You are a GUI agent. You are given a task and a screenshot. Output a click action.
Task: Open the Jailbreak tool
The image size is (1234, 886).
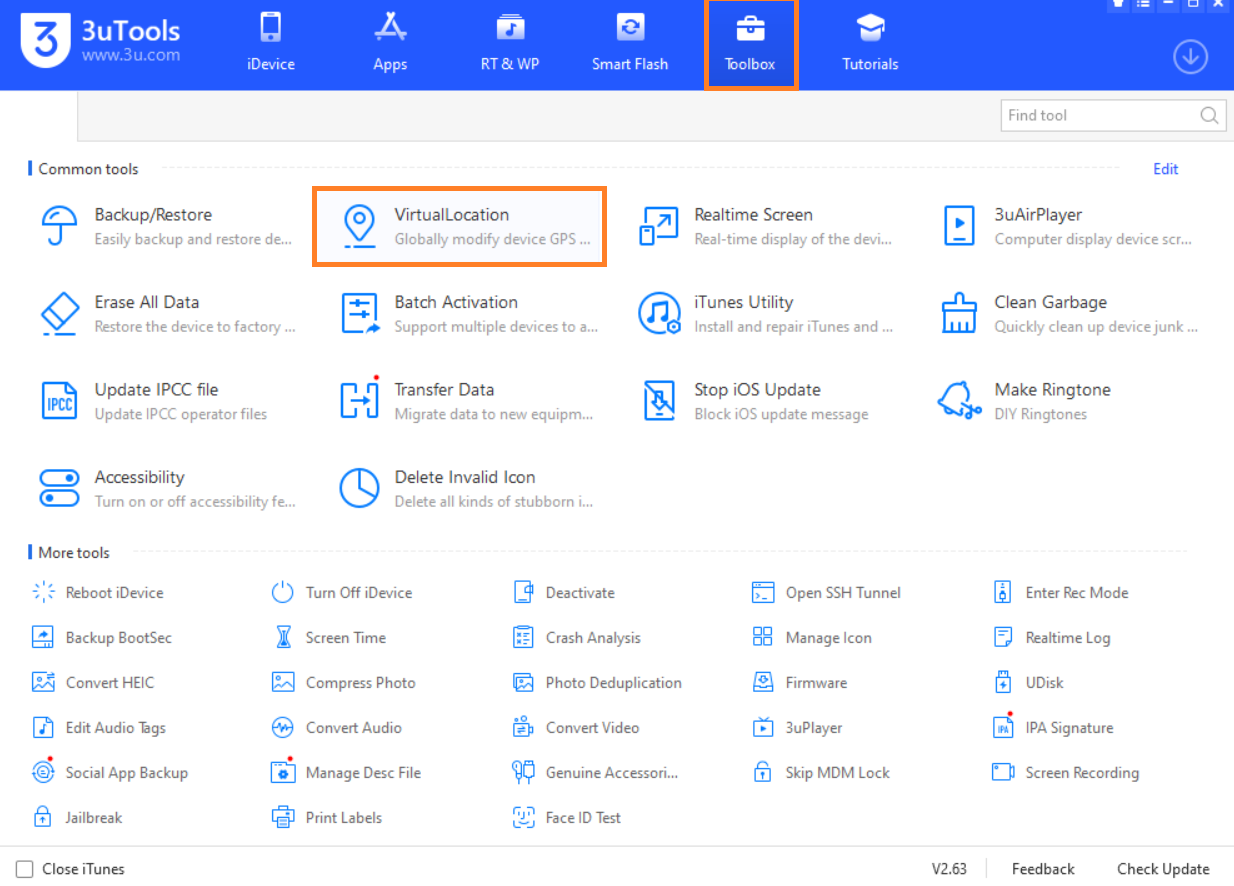(78, 817)
